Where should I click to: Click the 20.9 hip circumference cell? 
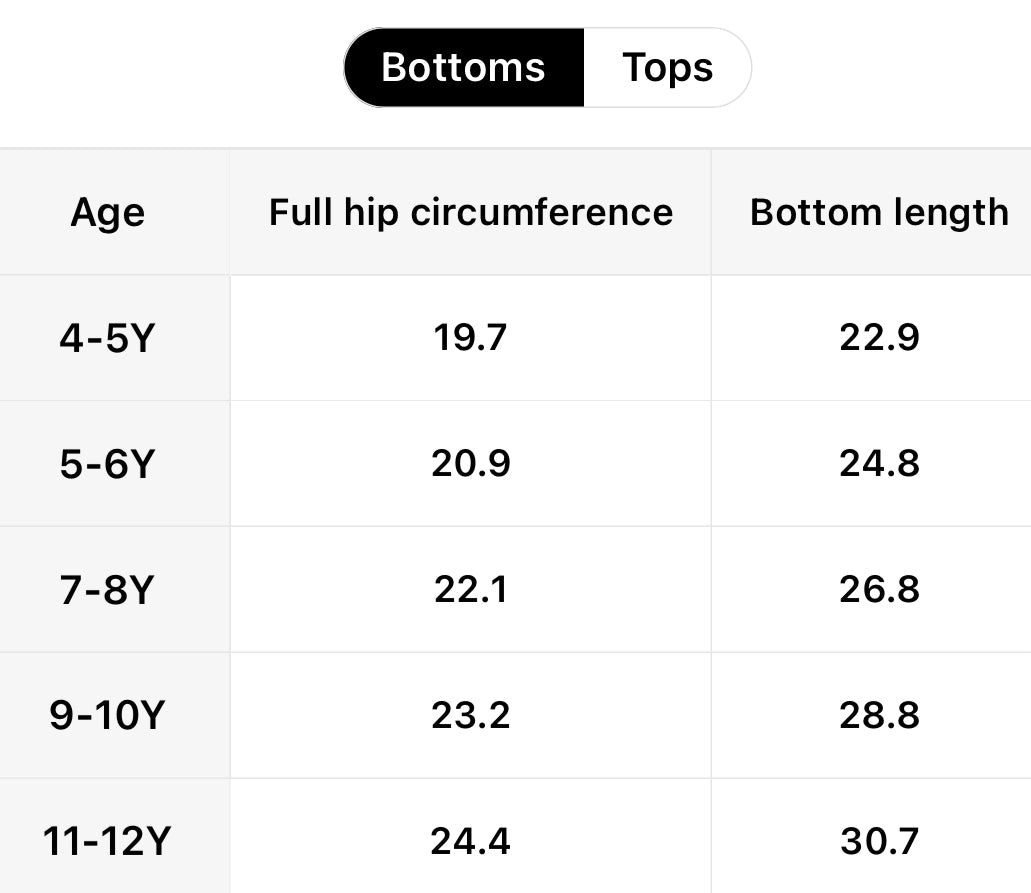click(470, 464)
